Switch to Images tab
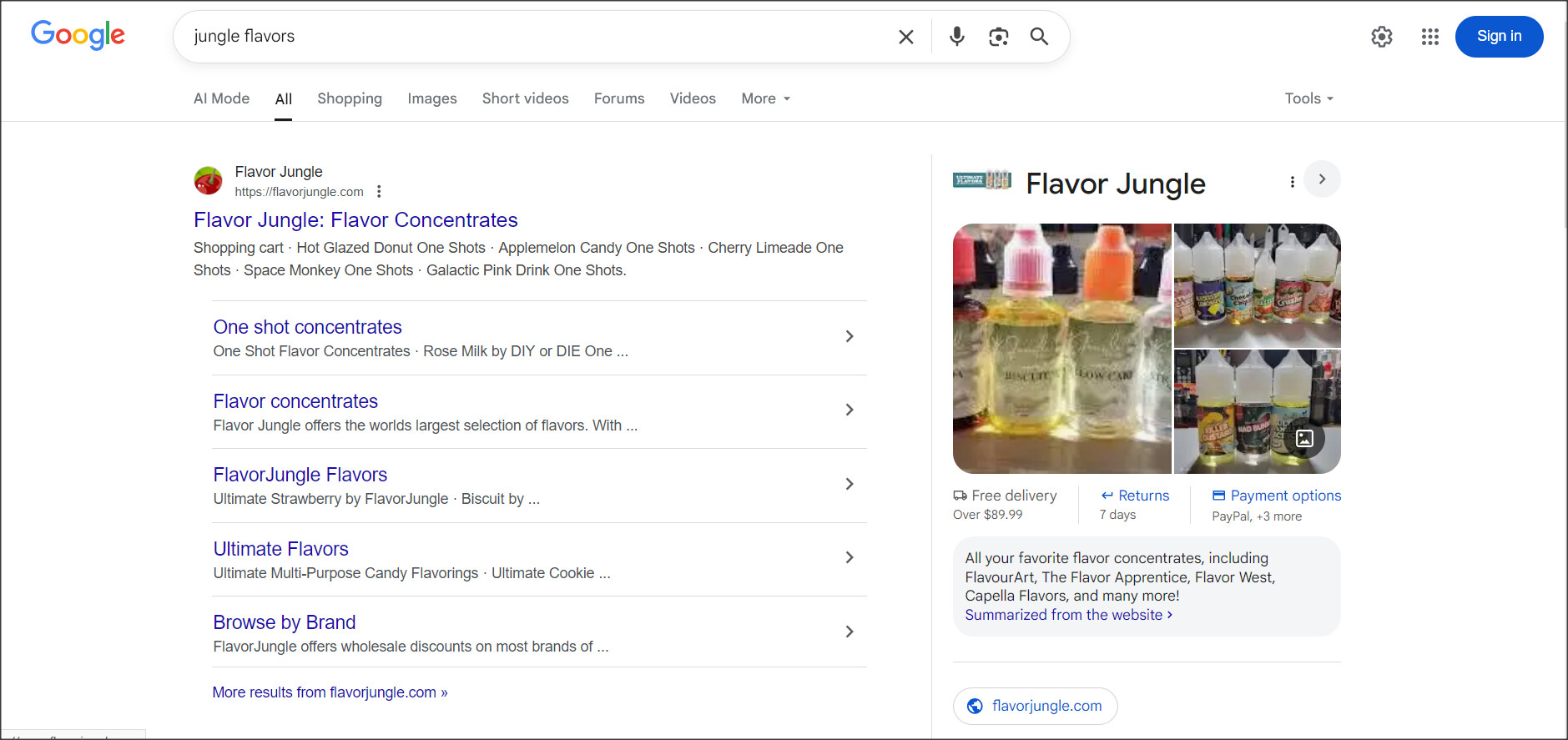1568x740 pixels. 432,98
